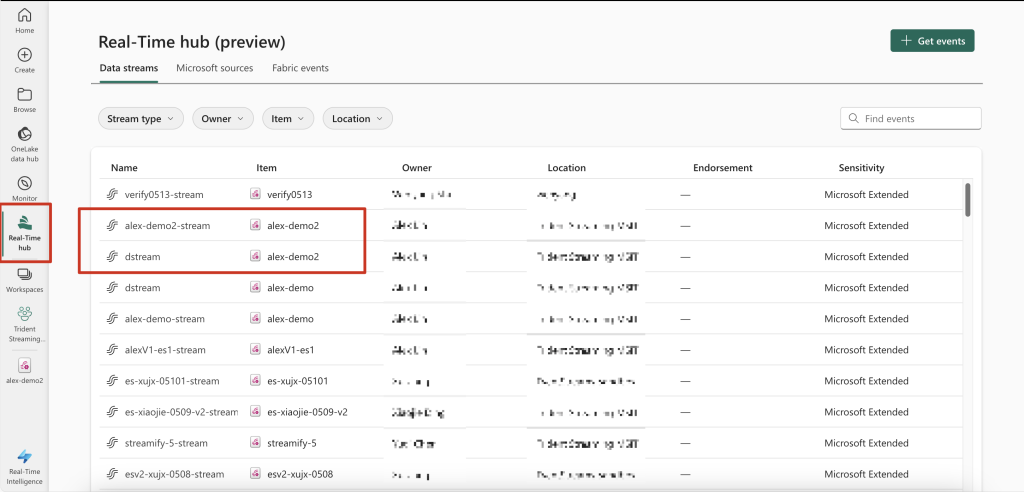Click the Get events button
The height and width of the screenshot is (492, 1024).
tap(933, 41)
